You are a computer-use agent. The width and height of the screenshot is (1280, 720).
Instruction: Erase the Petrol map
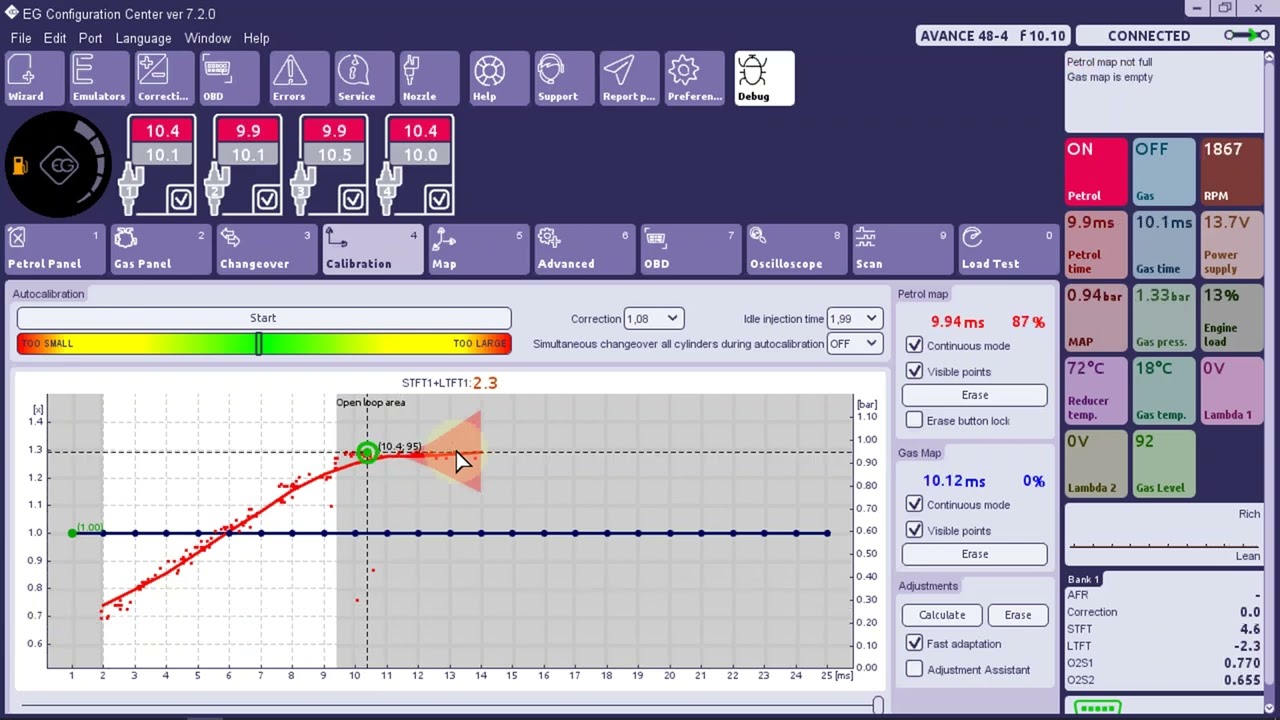click(975, 395)
